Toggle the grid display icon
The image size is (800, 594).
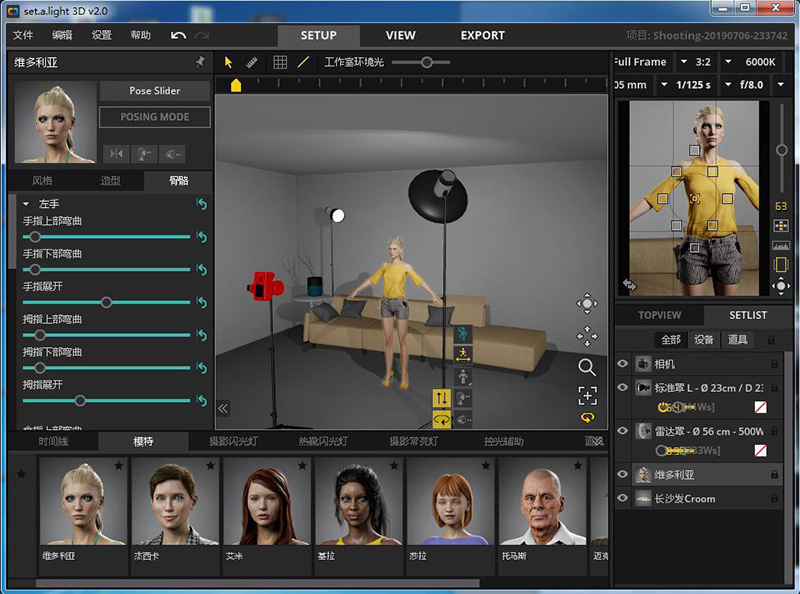(280, 62)
